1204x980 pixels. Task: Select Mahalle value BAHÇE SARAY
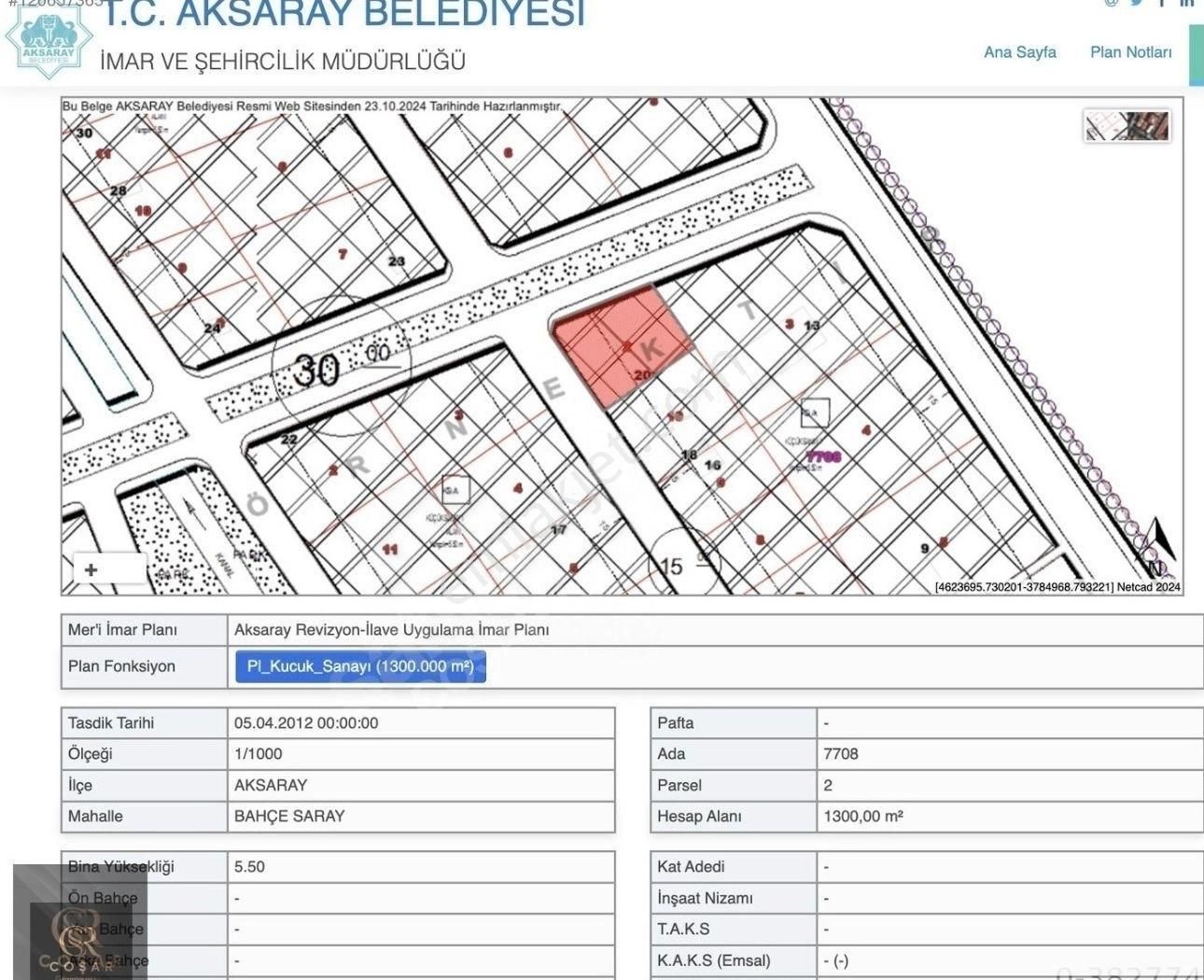(x=289, y=816)
